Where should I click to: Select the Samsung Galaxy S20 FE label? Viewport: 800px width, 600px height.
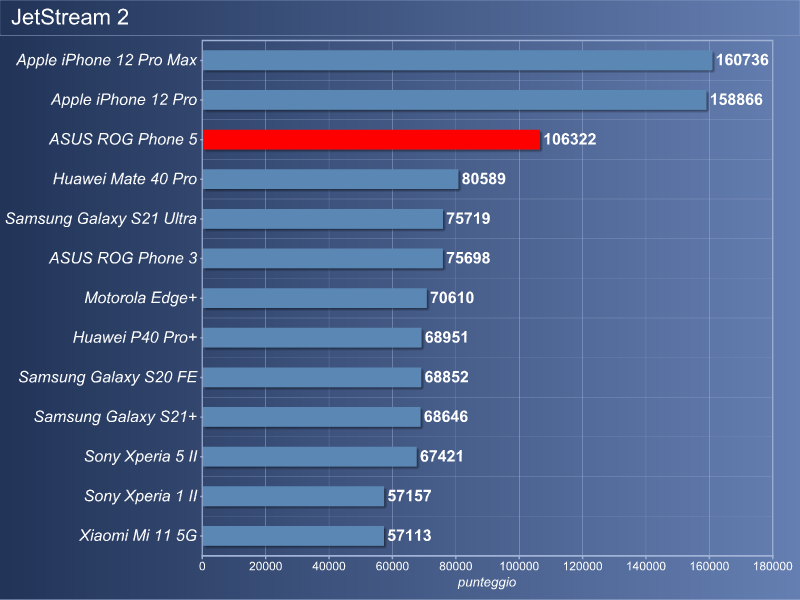click(108, 377)
